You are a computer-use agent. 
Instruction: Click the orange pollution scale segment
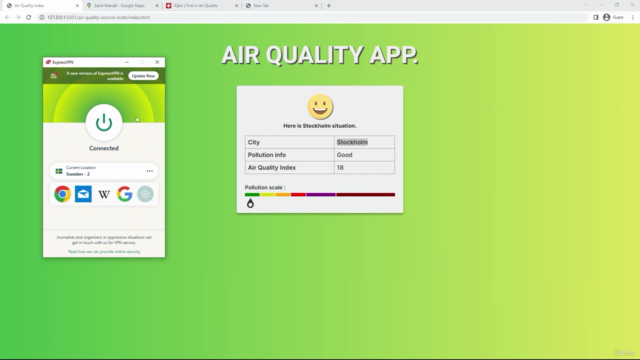coord(283,195)
